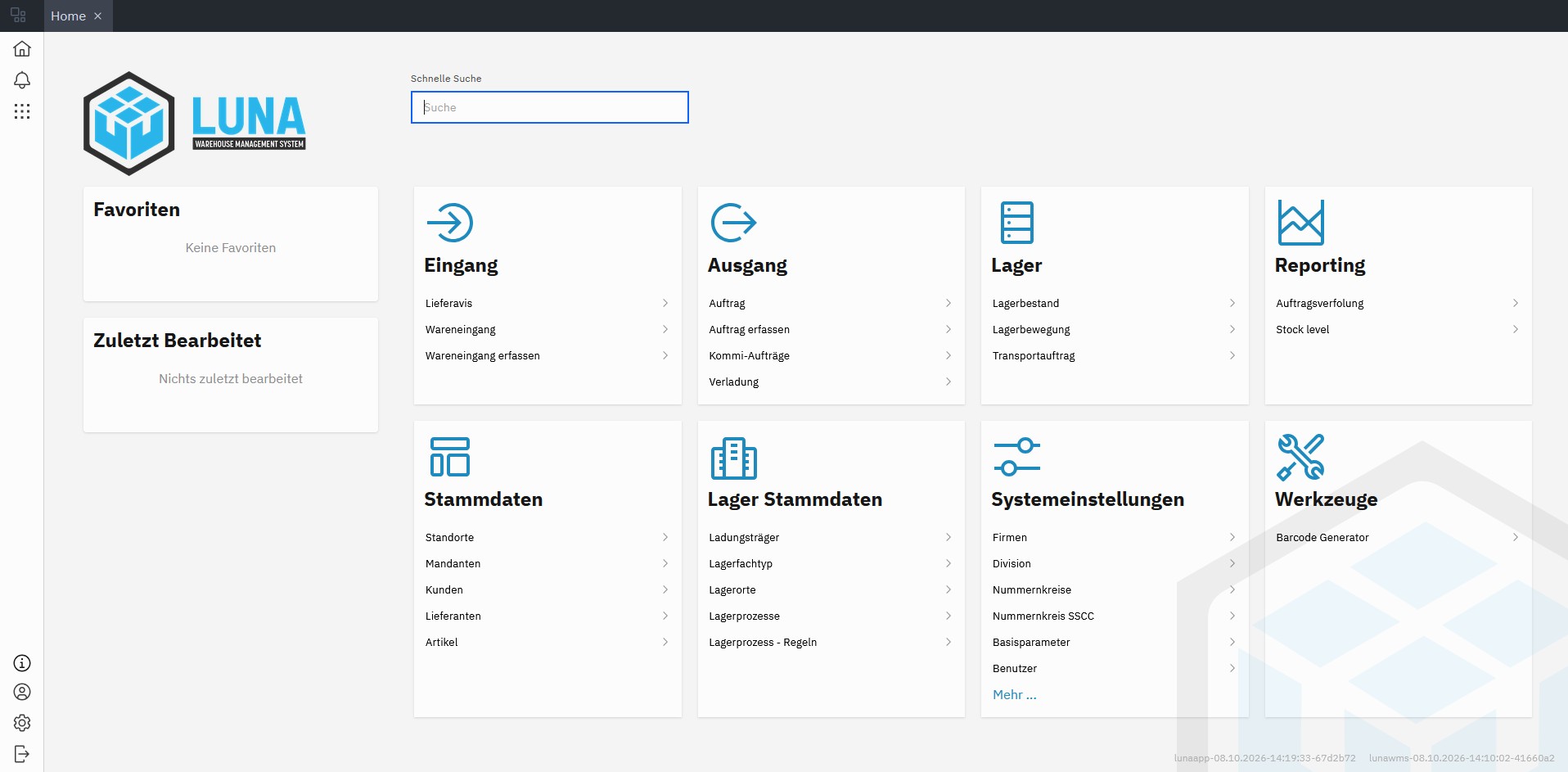Open Wareneingang list
This screenshot has height=772, width=1568.
tap(547, 329)
